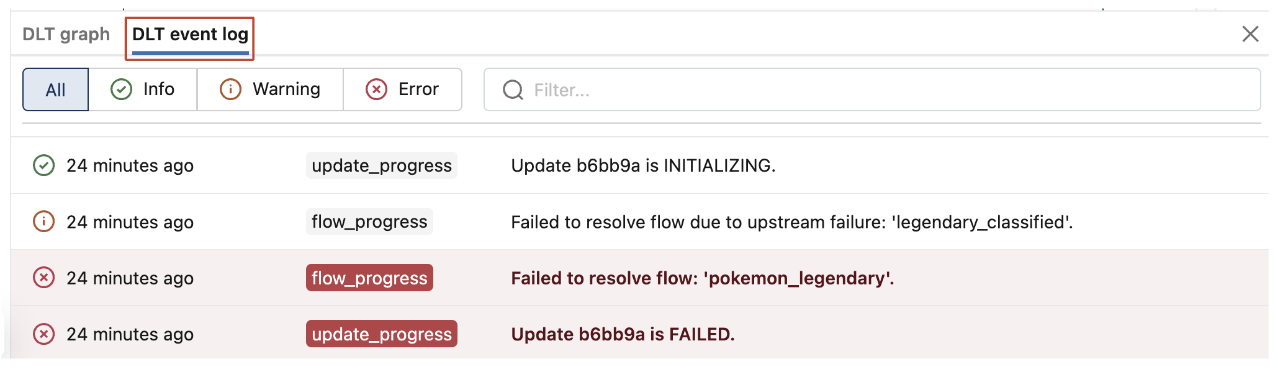1278x370 pixels.
Task: Show only Error events
Action: coord(402,89)
